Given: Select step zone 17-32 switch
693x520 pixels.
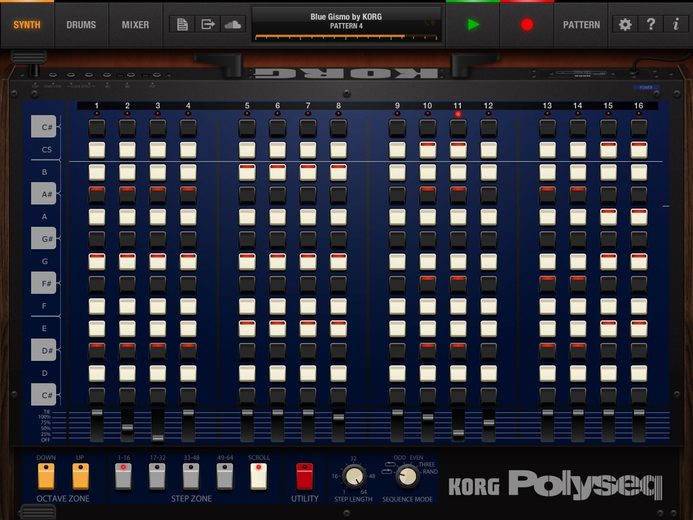Looking at the screenshot, I should pyautogui.click(x=157, y=476).
